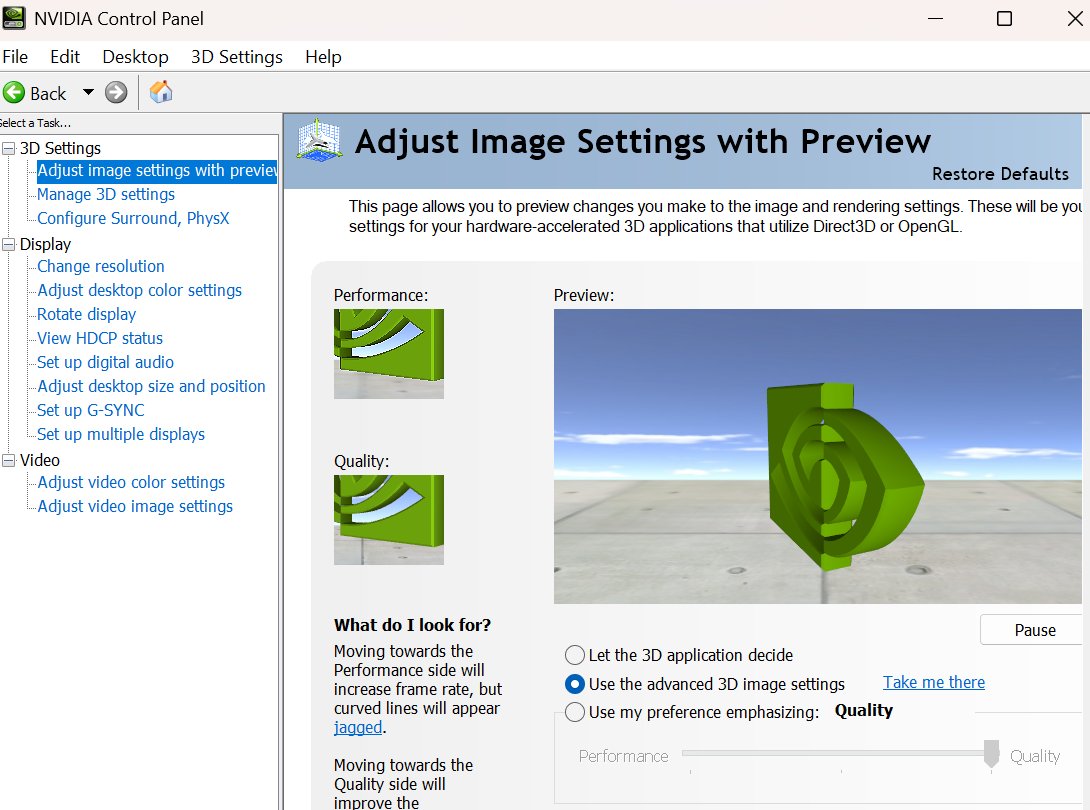The height and width of the screenshot is (810, 1090).
Task: Select Use the advanced 3D image settings
Action: (575, 684)
